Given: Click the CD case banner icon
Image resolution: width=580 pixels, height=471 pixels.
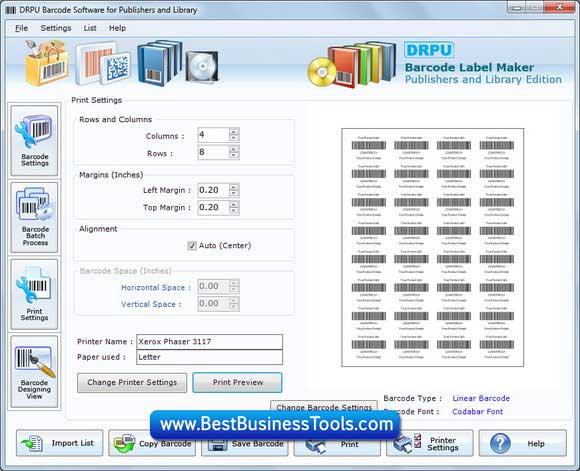Looking at the screenshot, I should [x=202, y=67].
